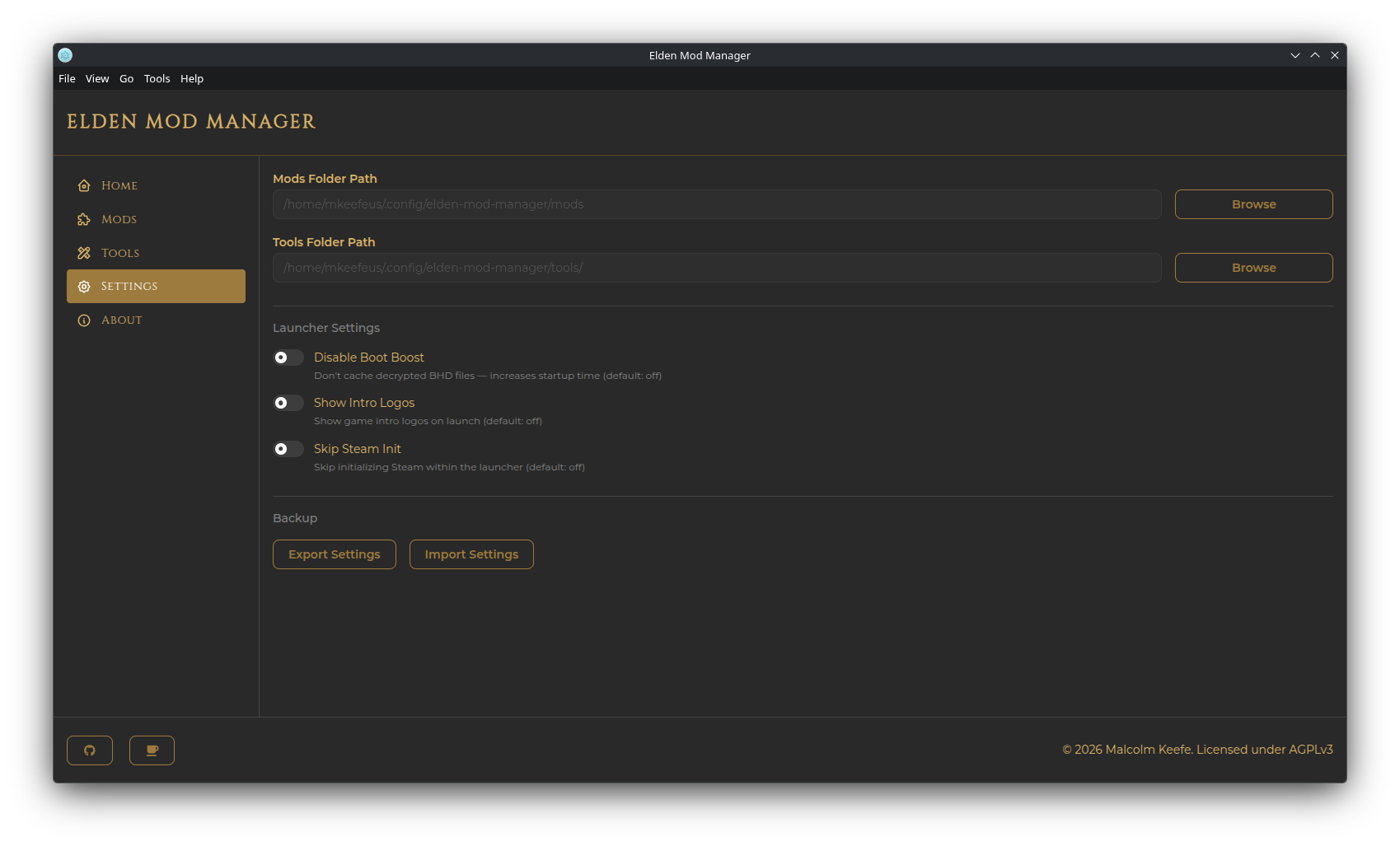Click the About info icon in sidebar

point(84,320)
